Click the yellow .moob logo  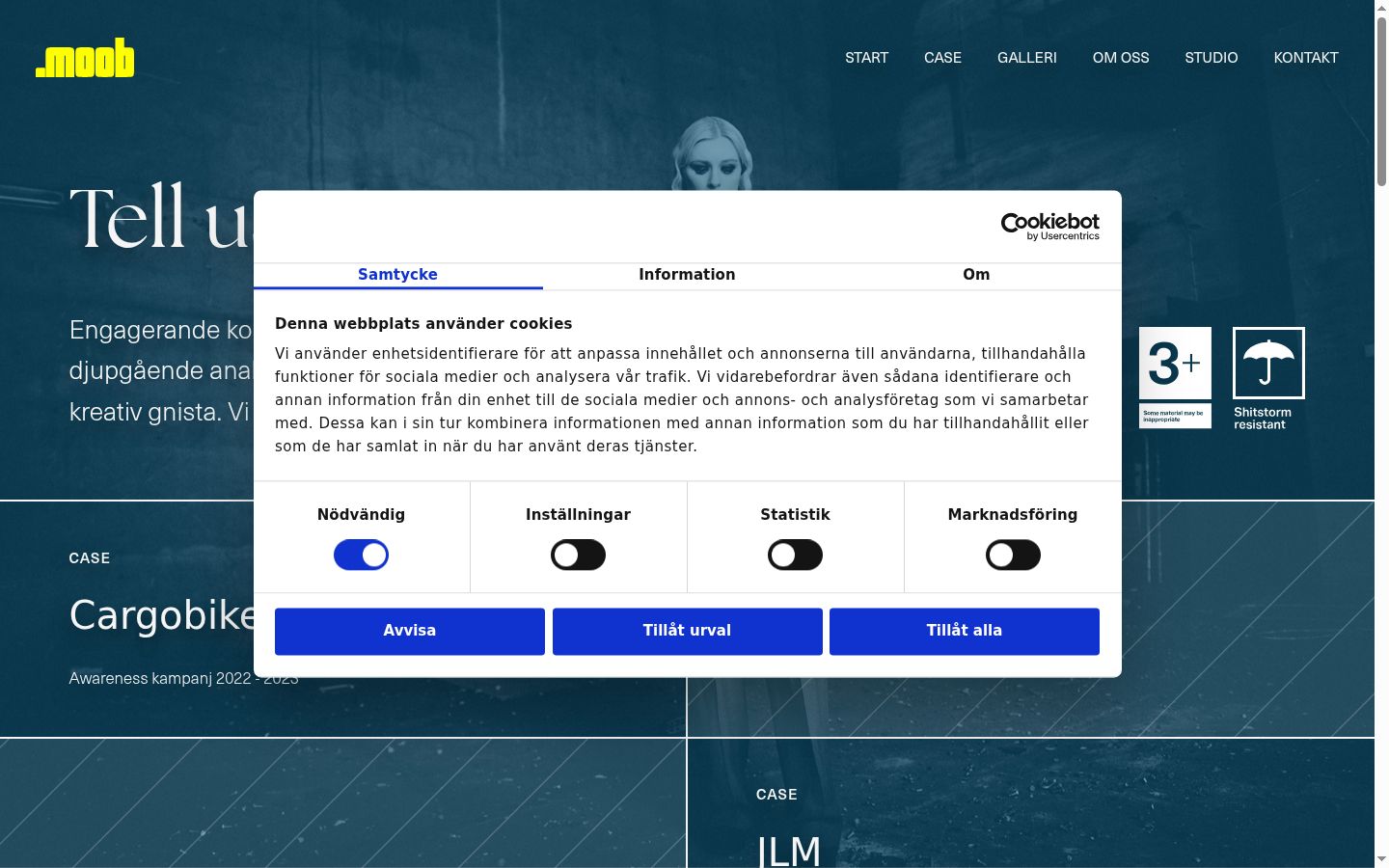[x=85, y=58]
